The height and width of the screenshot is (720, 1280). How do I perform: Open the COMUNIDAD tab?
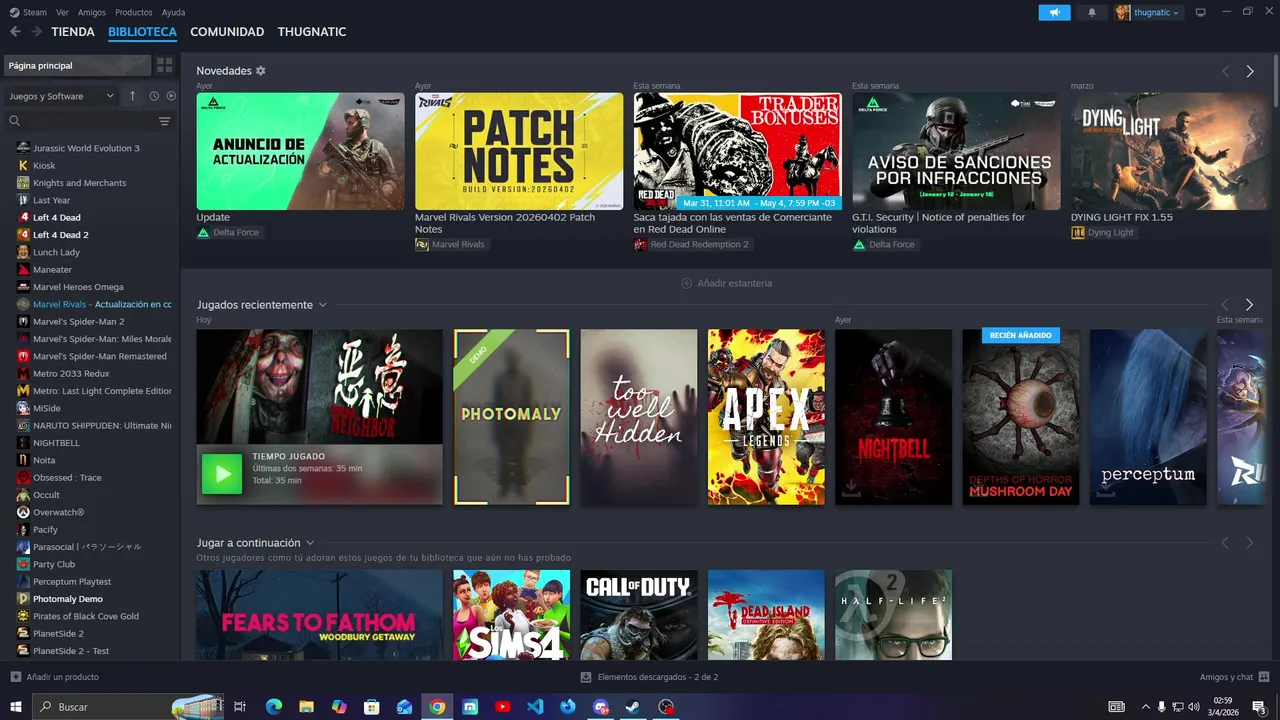[x=227, y=32]
